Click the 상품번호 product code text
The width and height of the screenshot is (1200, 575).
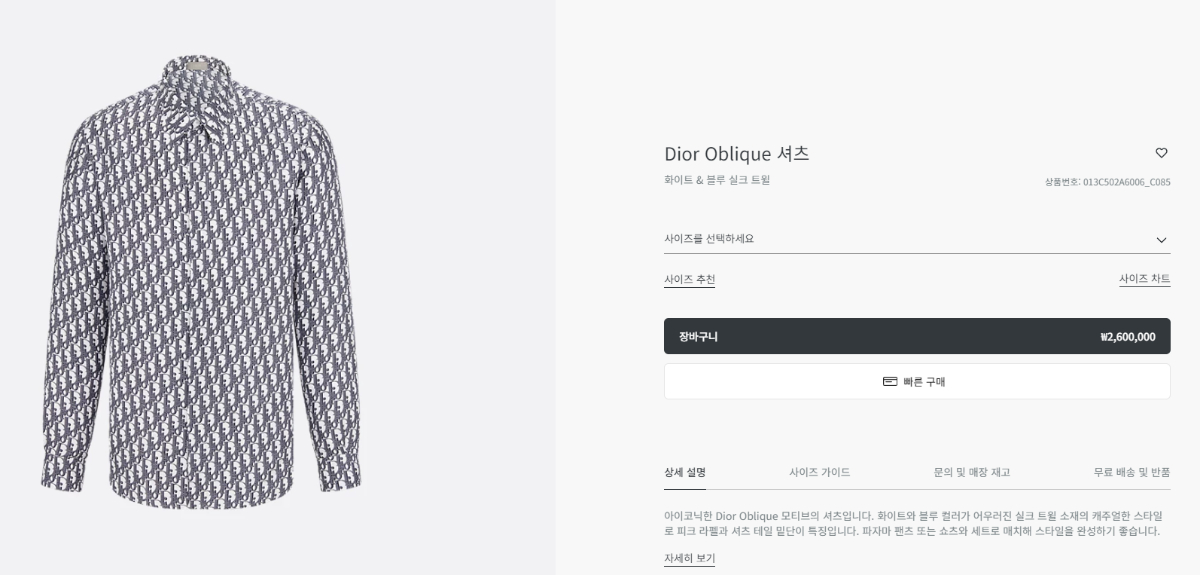pyautogui.click(x=1107, y=182)
